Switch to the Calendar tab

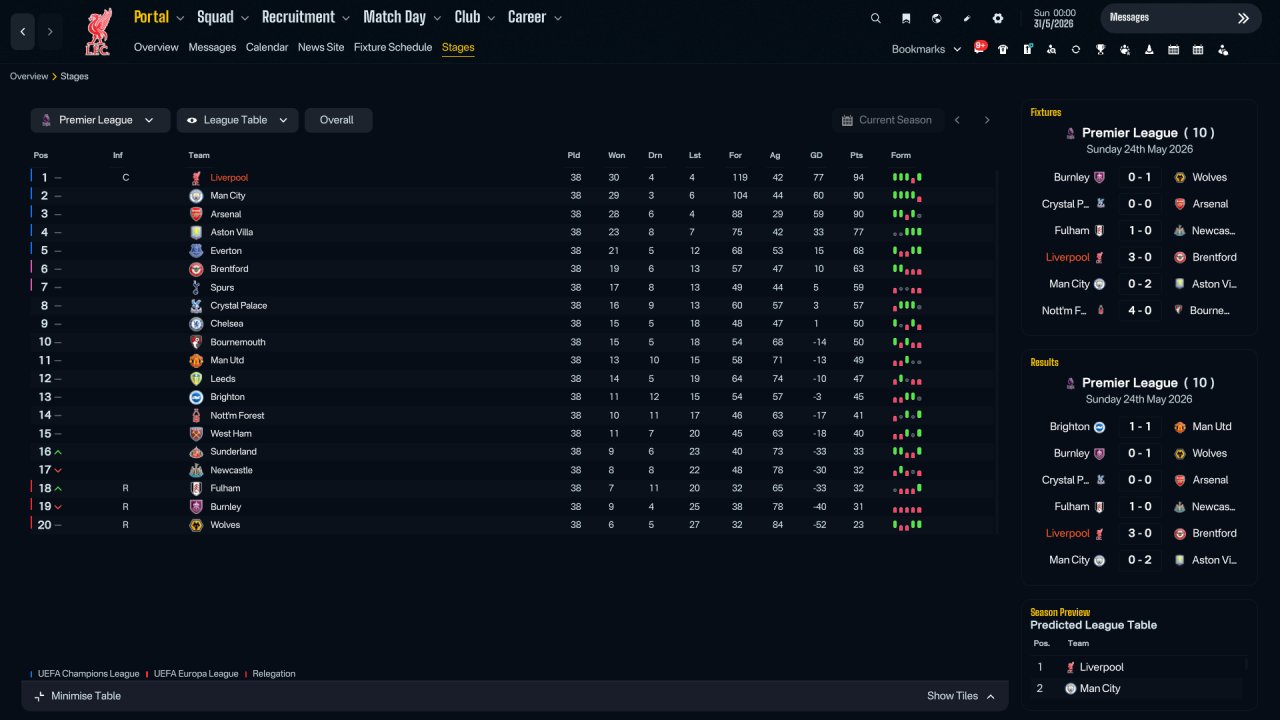click(267, 47)
